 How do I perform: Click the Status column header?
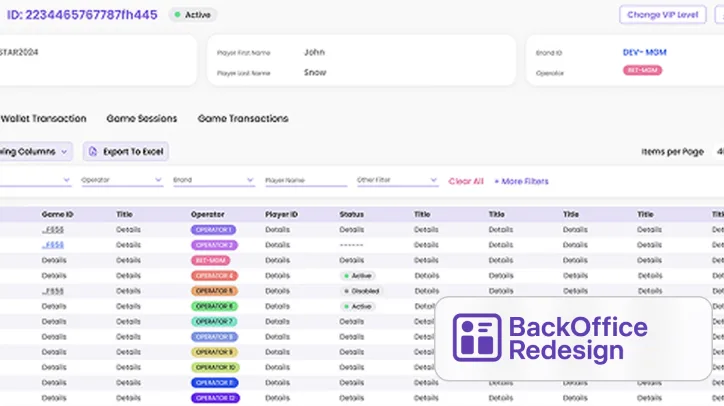(x=351, y=214)
